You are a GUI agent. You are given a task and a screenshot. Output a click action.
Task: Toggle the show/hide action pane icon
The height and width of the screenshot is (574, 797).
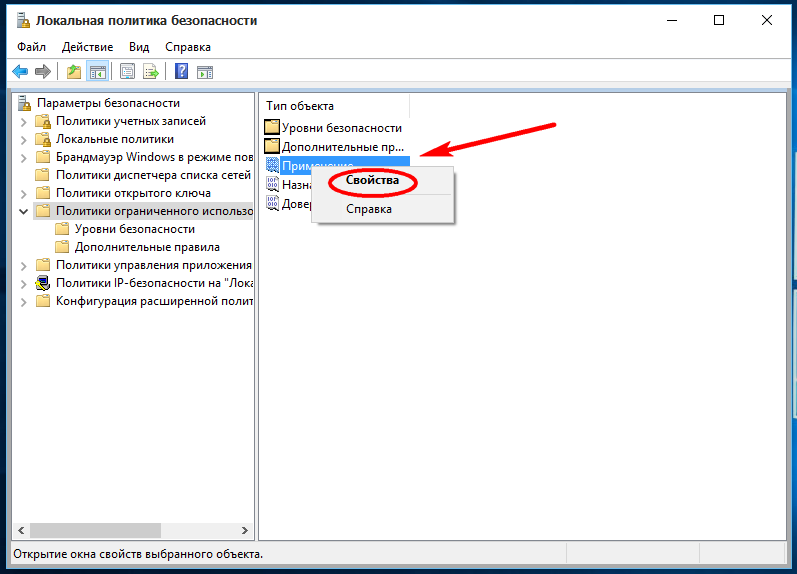[205, 72]
